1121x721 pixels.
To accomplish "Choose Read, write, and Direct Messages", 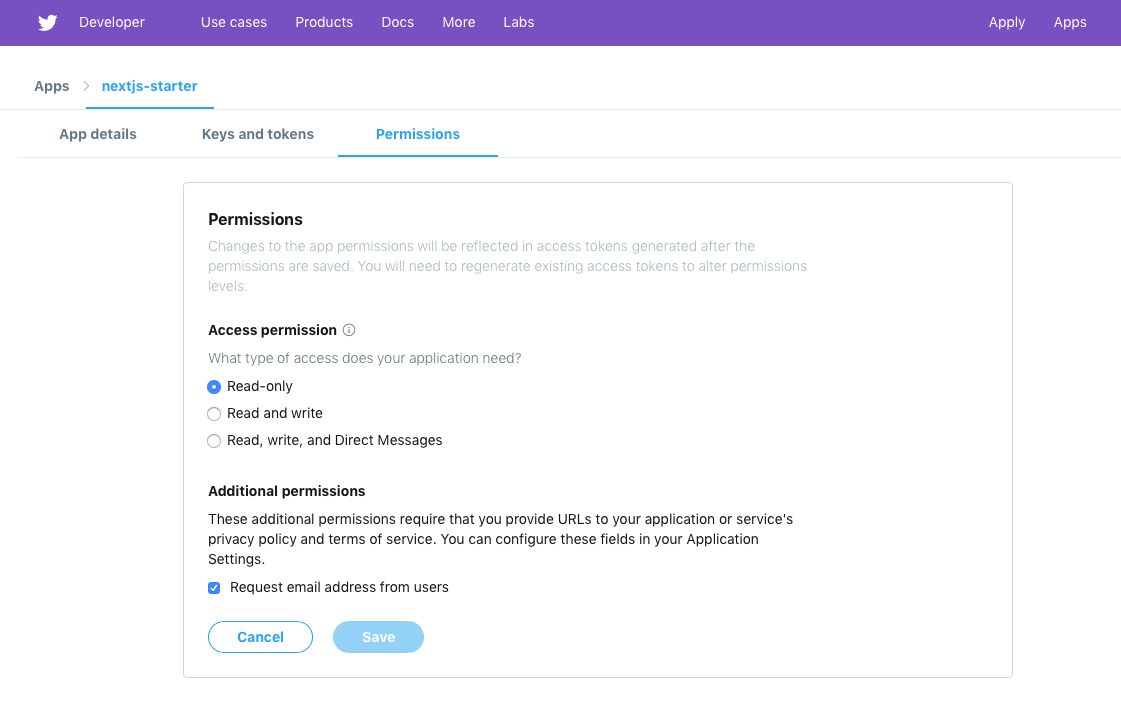I will pos(214,440).
